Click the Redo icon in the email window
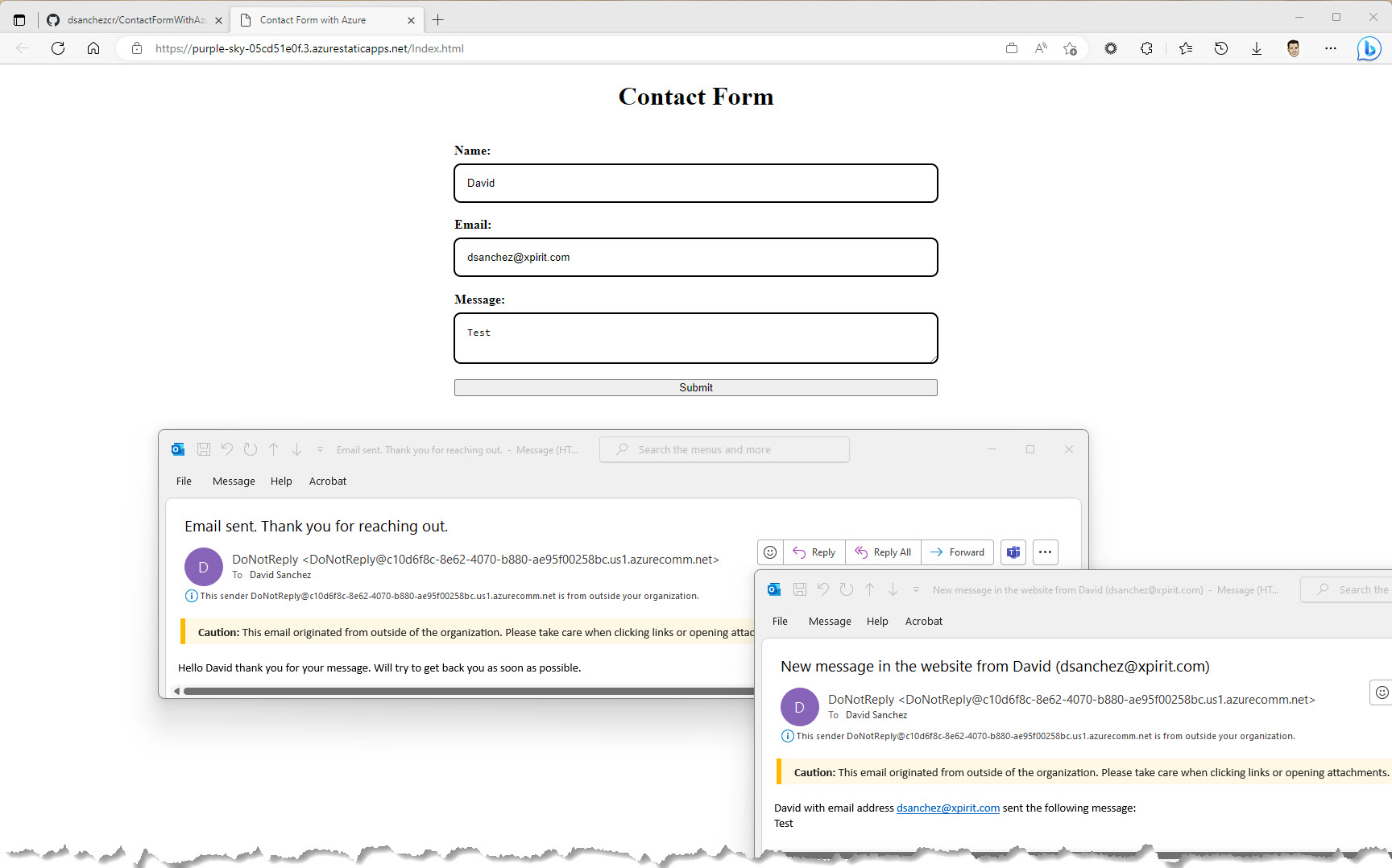Viewport: 1392px width, 868px height. (x=250, y=448)
